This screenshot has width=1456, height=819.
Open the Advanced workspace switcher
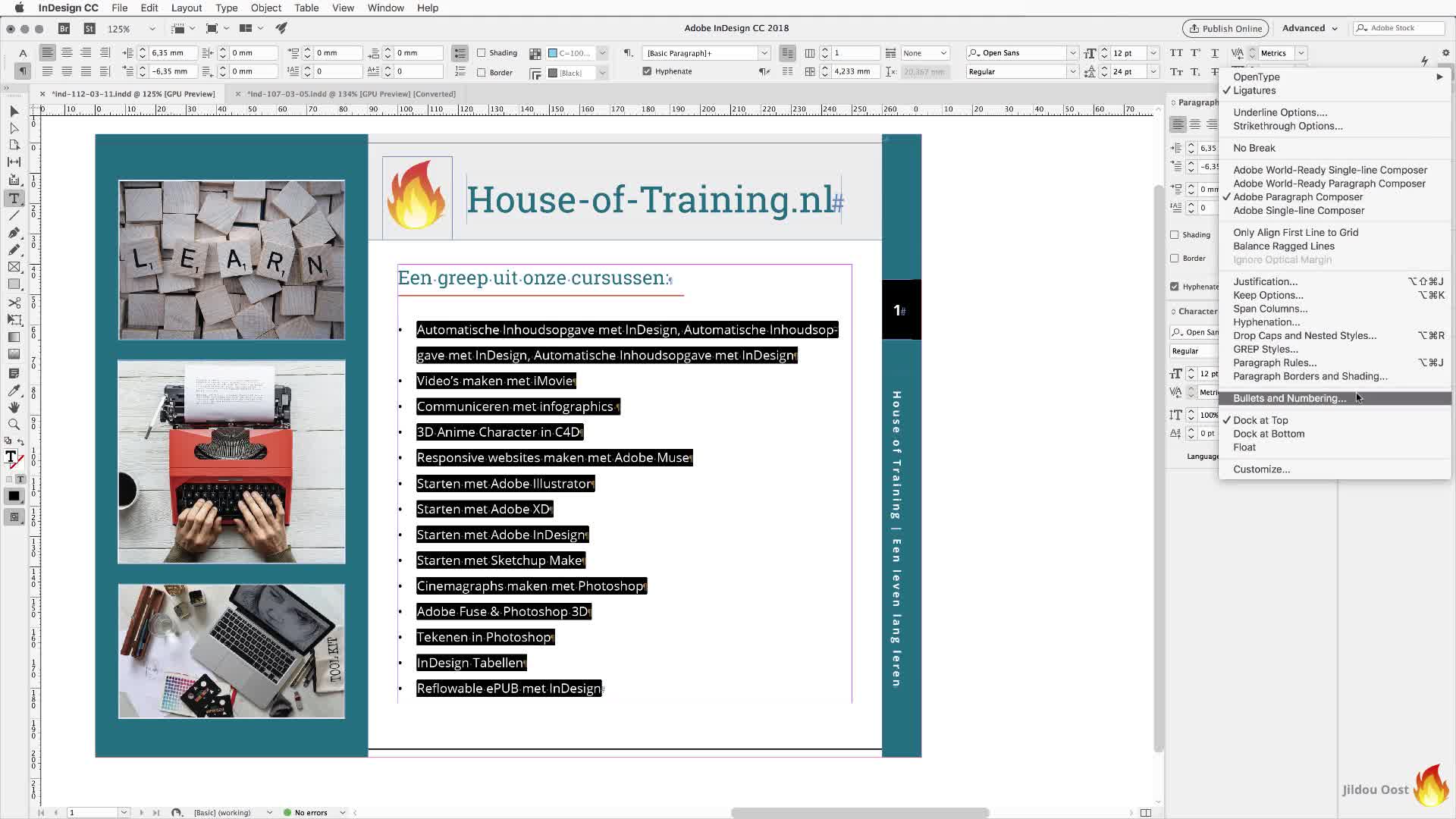pos(1310,28)
